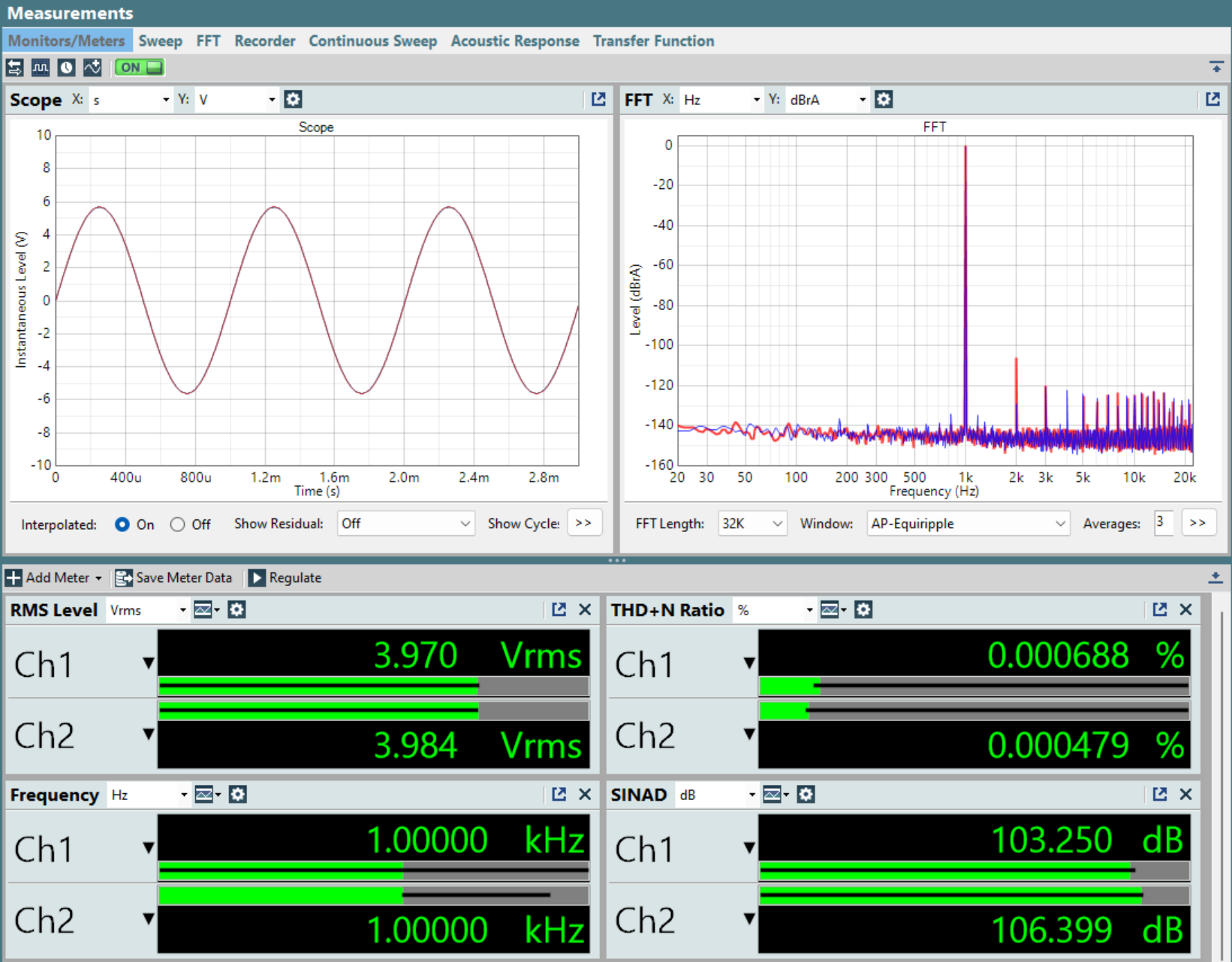Open SINAD graph display icon
1232x962 pixels.
point(773,795)
